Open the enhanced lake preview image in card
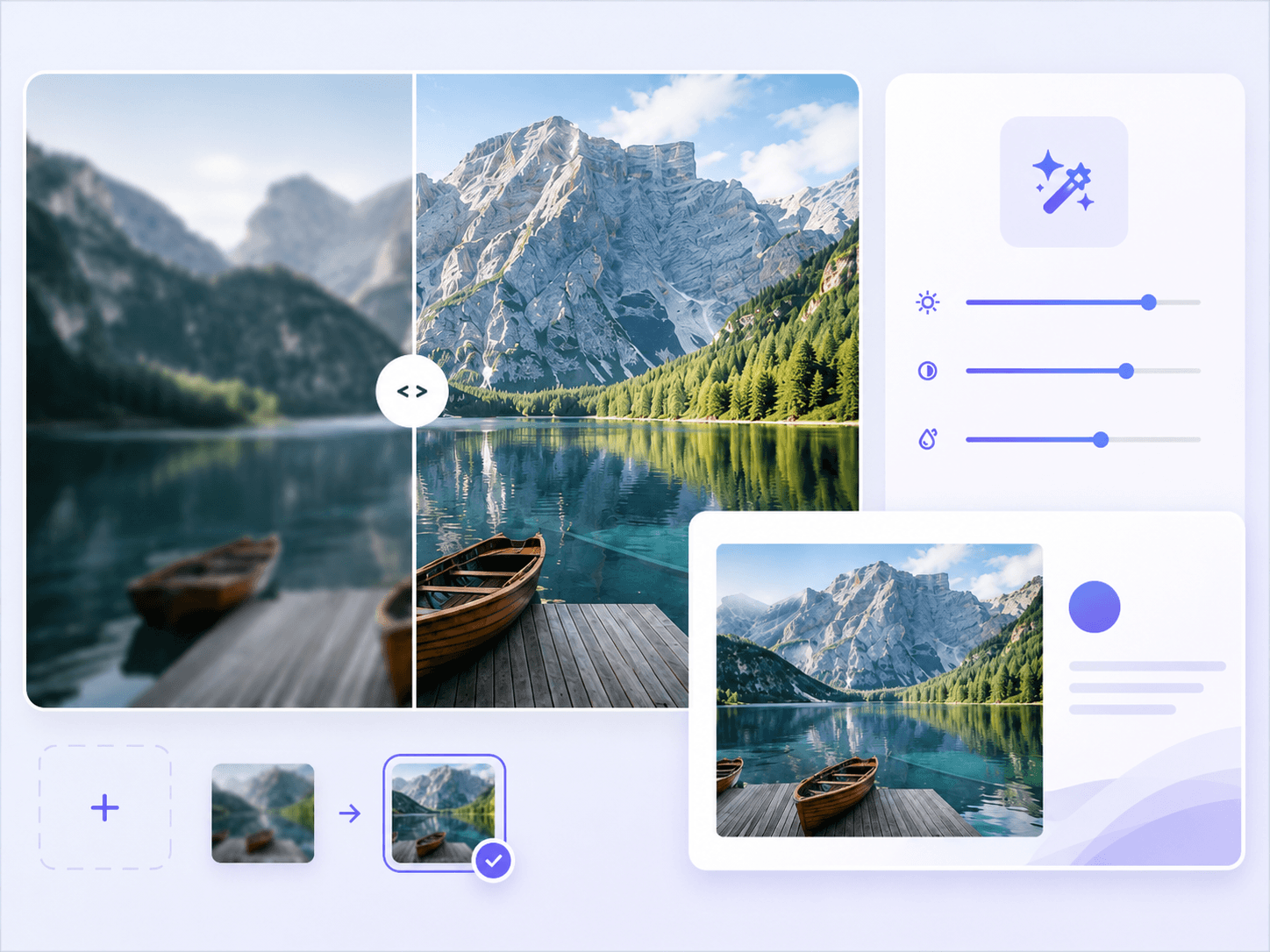The image size is (1270, 952). (880, 690)
